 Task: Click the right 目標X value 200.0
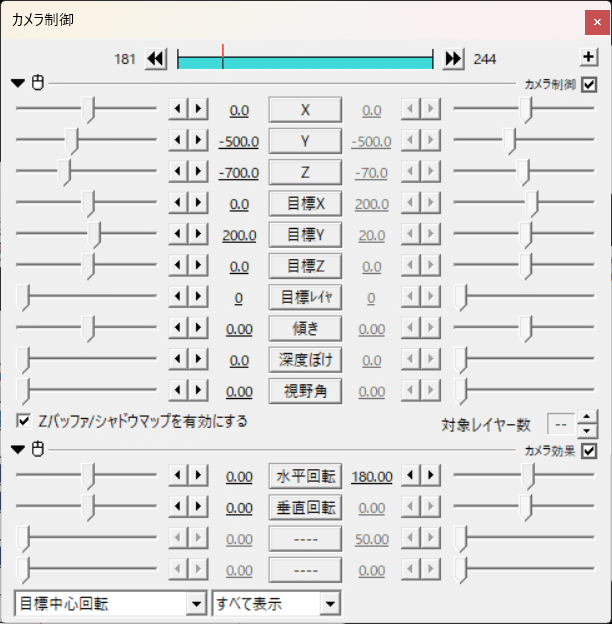coord(372,204)
